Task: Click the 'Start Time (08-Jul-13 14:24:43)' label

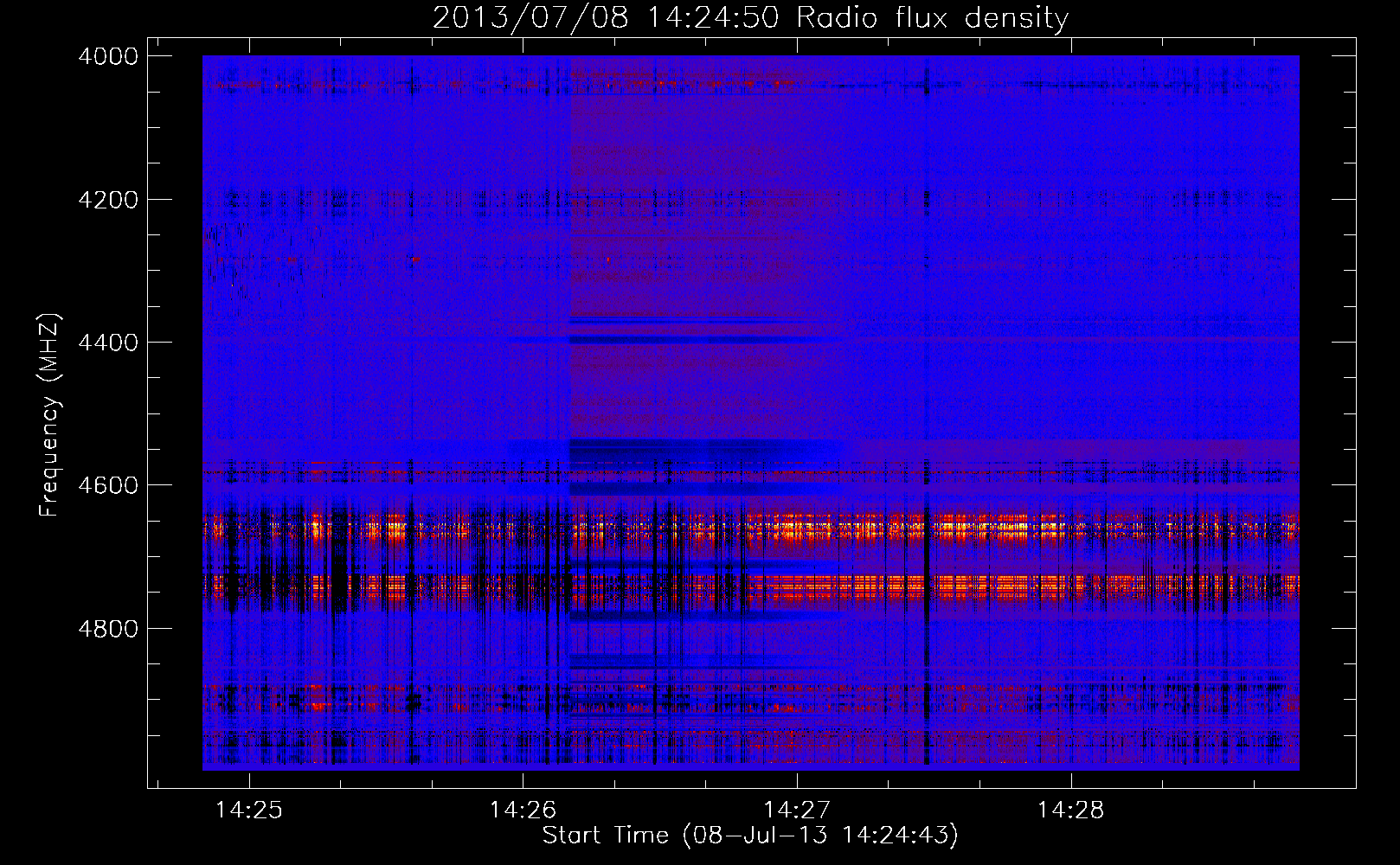Action: (750, 836)
